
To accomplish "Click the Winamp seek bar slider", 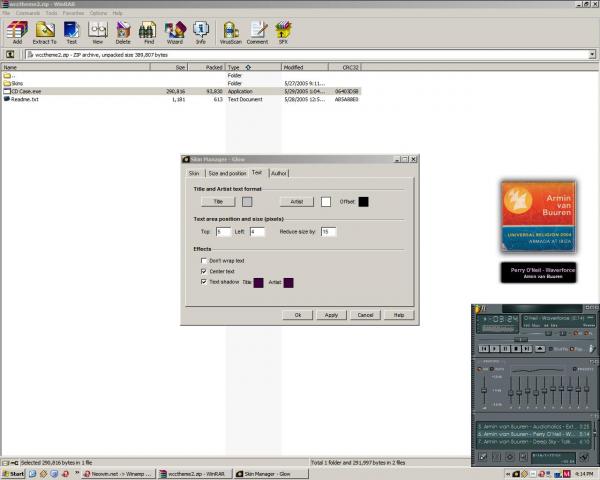I will [521, 340].
